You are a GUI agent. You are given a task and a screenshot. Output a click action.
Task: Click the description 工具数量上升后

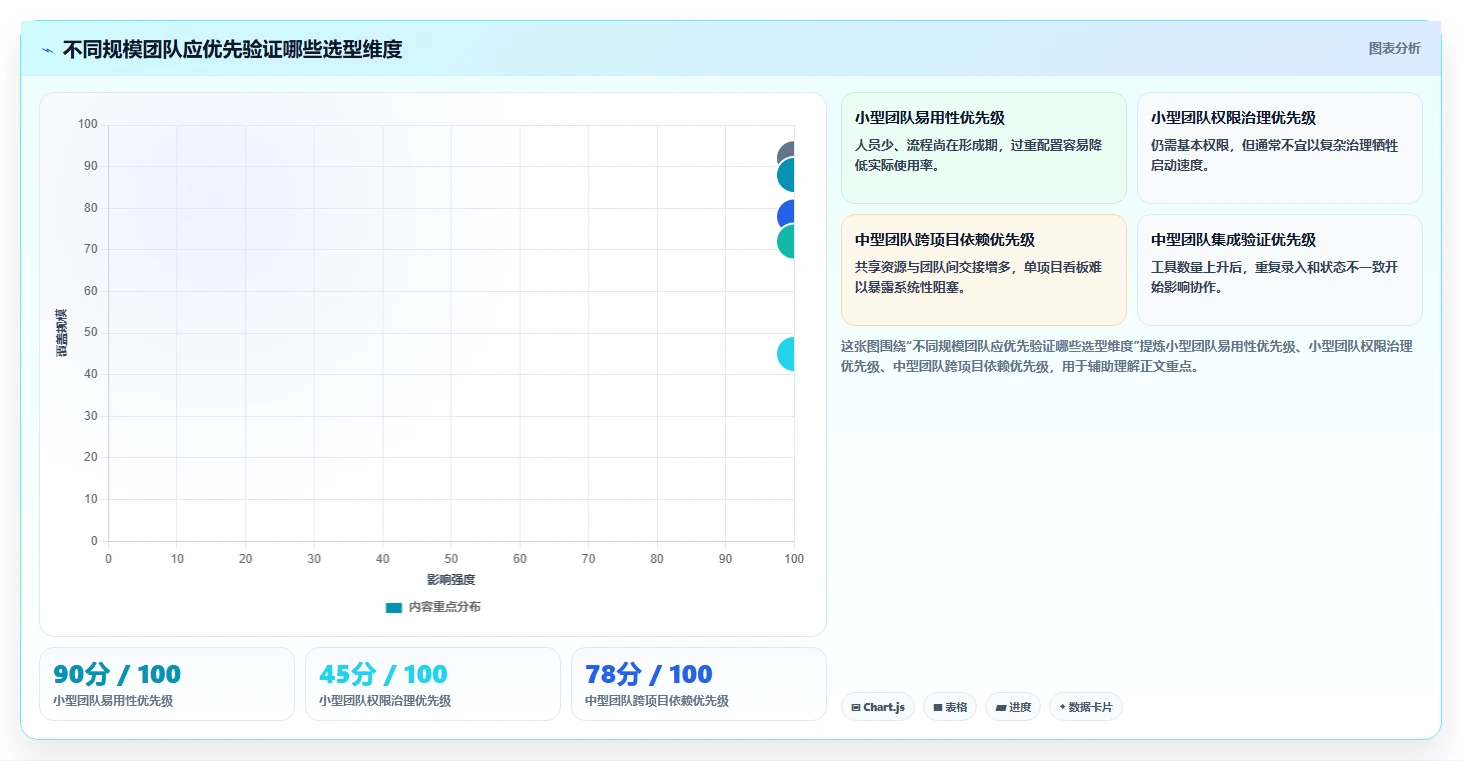pyautogui.click(x=1274, y=277)
